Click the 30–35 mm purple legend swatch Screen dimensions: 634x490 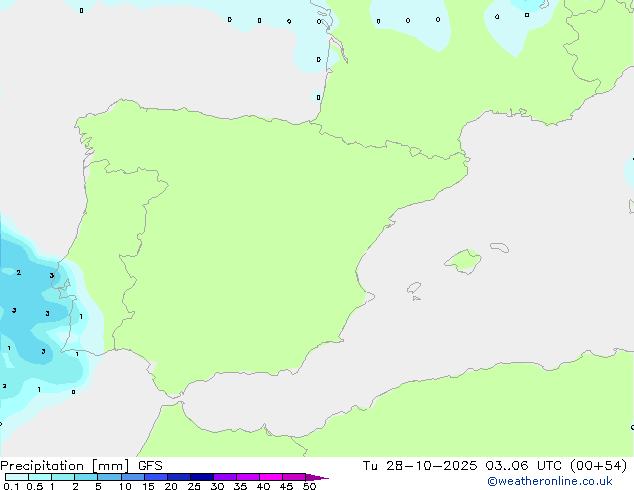pos(225,477)
